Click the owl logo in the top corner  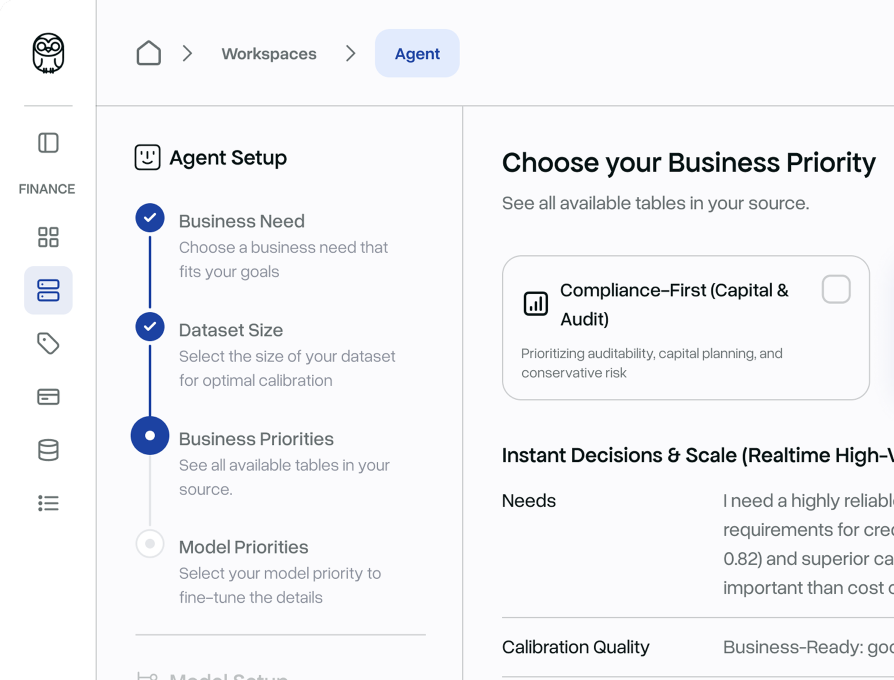[47, 54]
